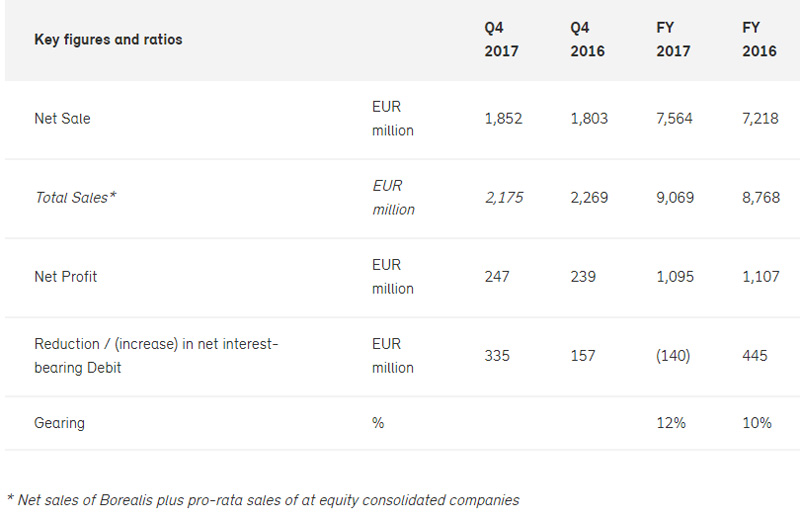Select the Total Sales* row label
800x519 pixels.
pyautogui.click(x=76, y=197)
